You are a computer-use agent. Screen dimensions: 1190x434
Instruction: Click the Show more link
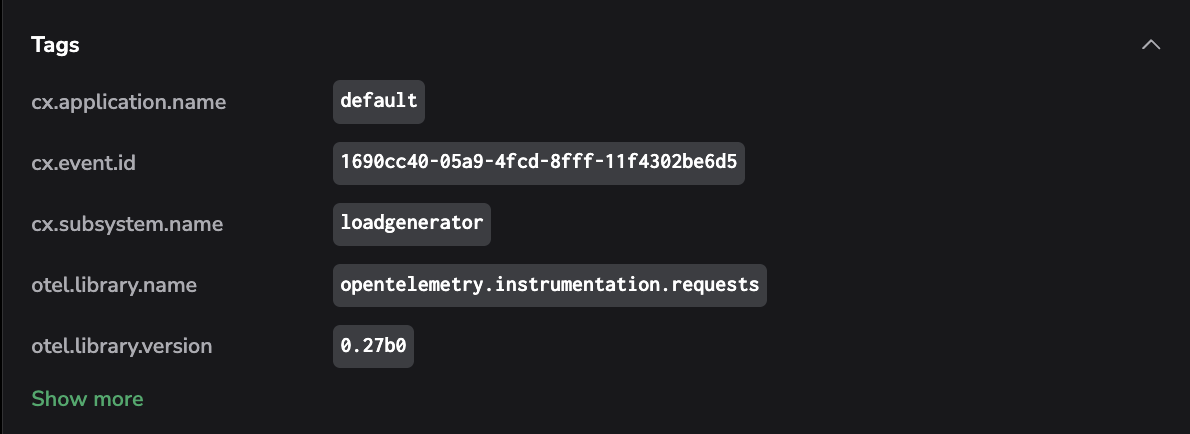87,399
